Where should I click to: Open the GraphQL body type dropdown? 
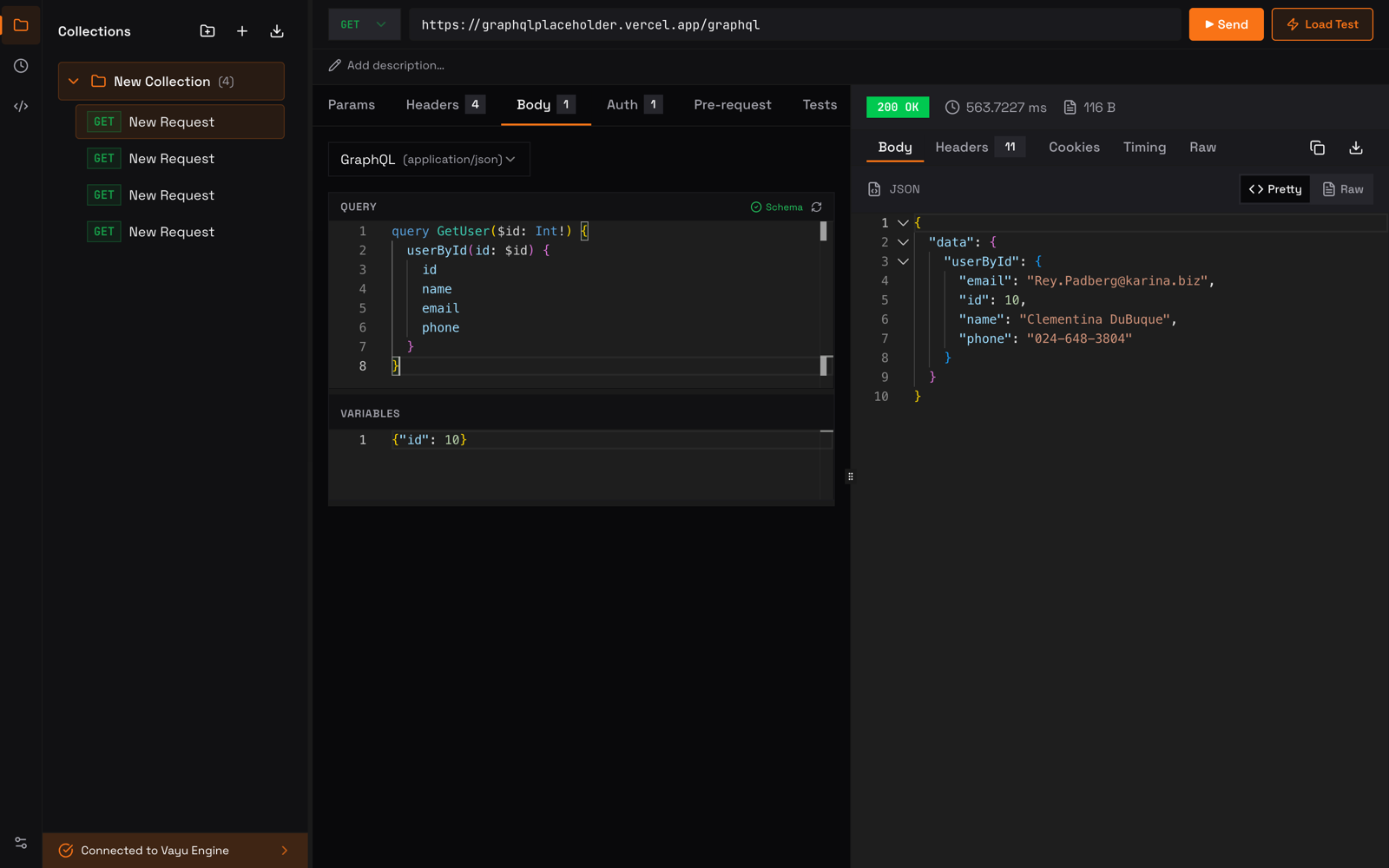[x=429, y=160]
